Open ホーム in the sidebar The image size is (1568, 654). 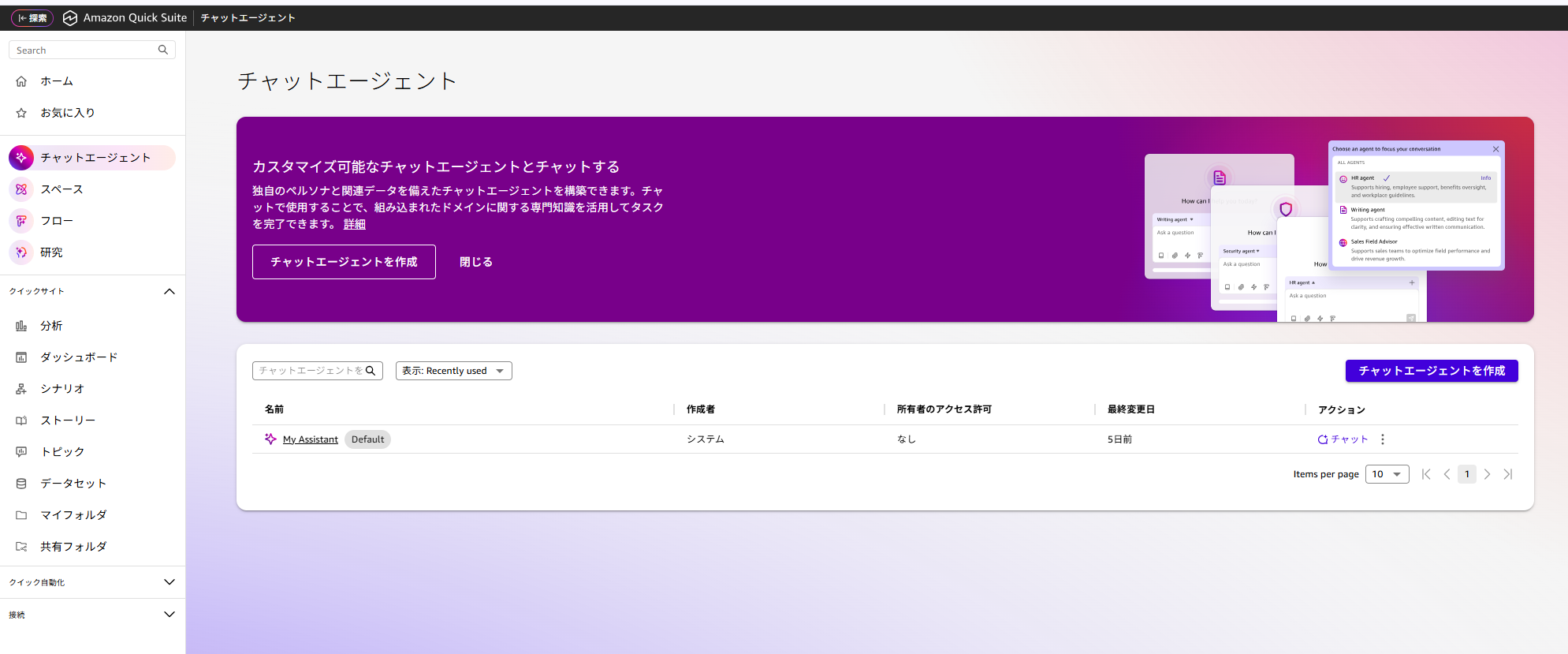pyautogui.click(x=57, y=81)
